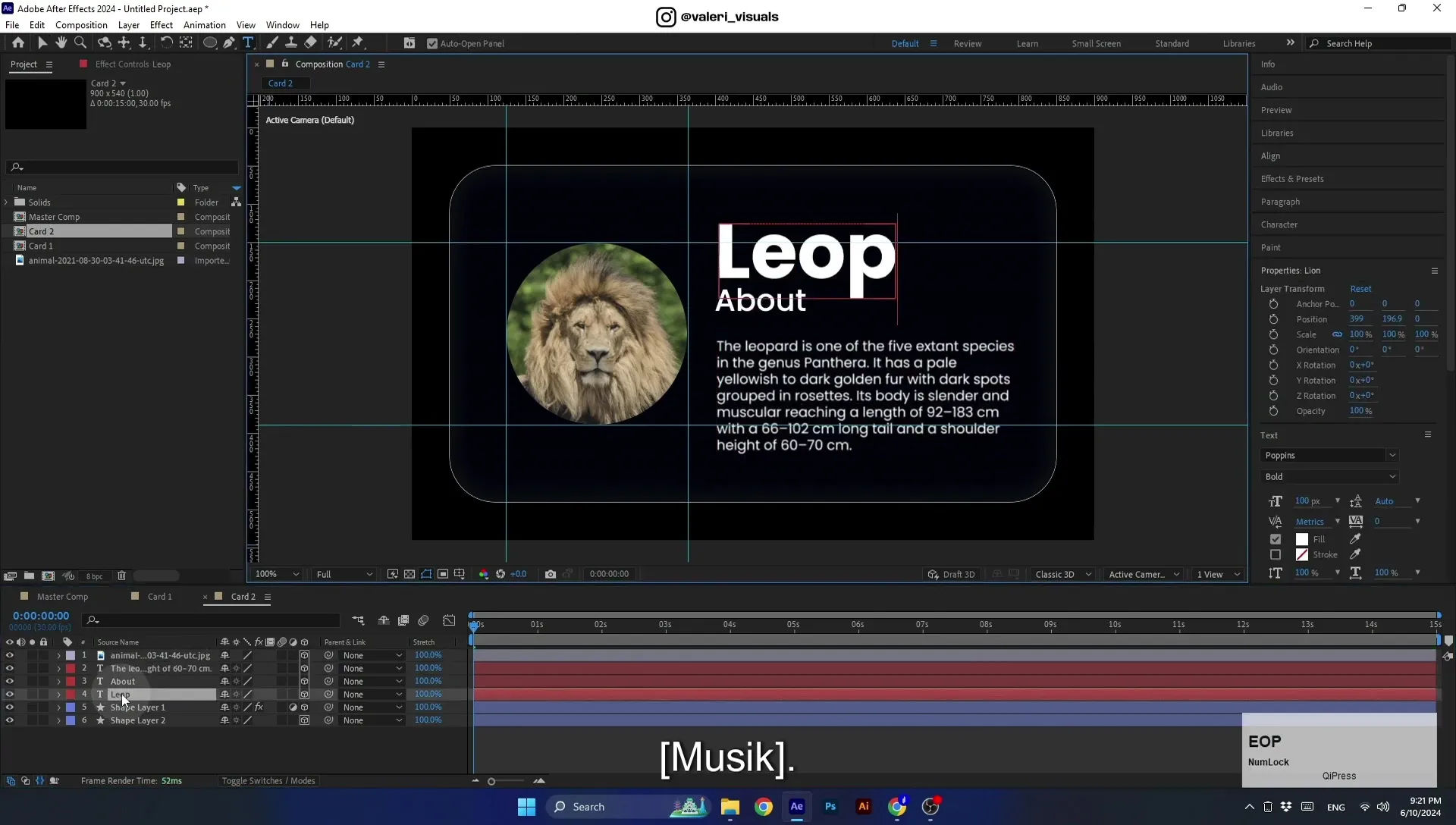Toggle visibility of animal jpg layer

click(9, 656)
